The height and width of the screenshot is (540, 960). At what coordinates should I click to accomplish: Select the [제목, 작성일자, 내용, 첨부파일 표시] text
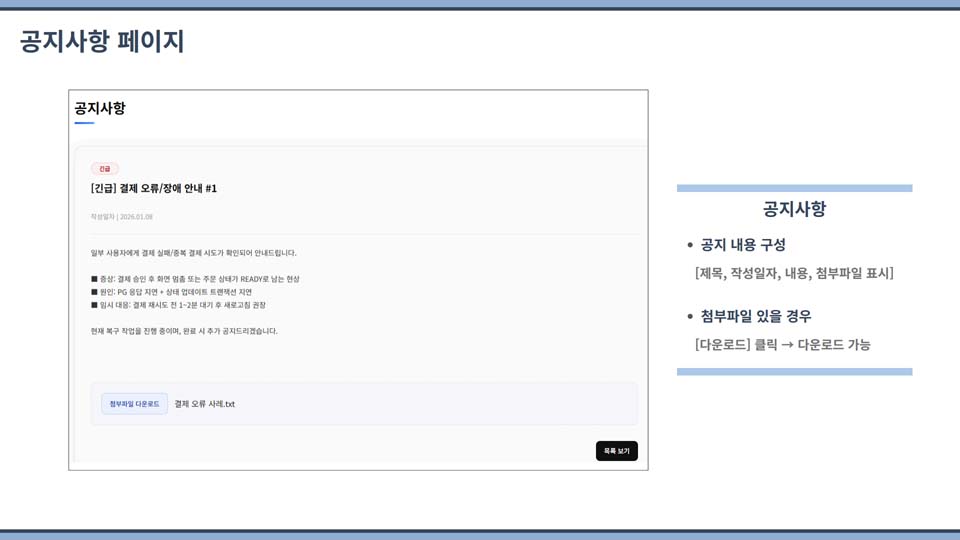[x=794, y=273]
